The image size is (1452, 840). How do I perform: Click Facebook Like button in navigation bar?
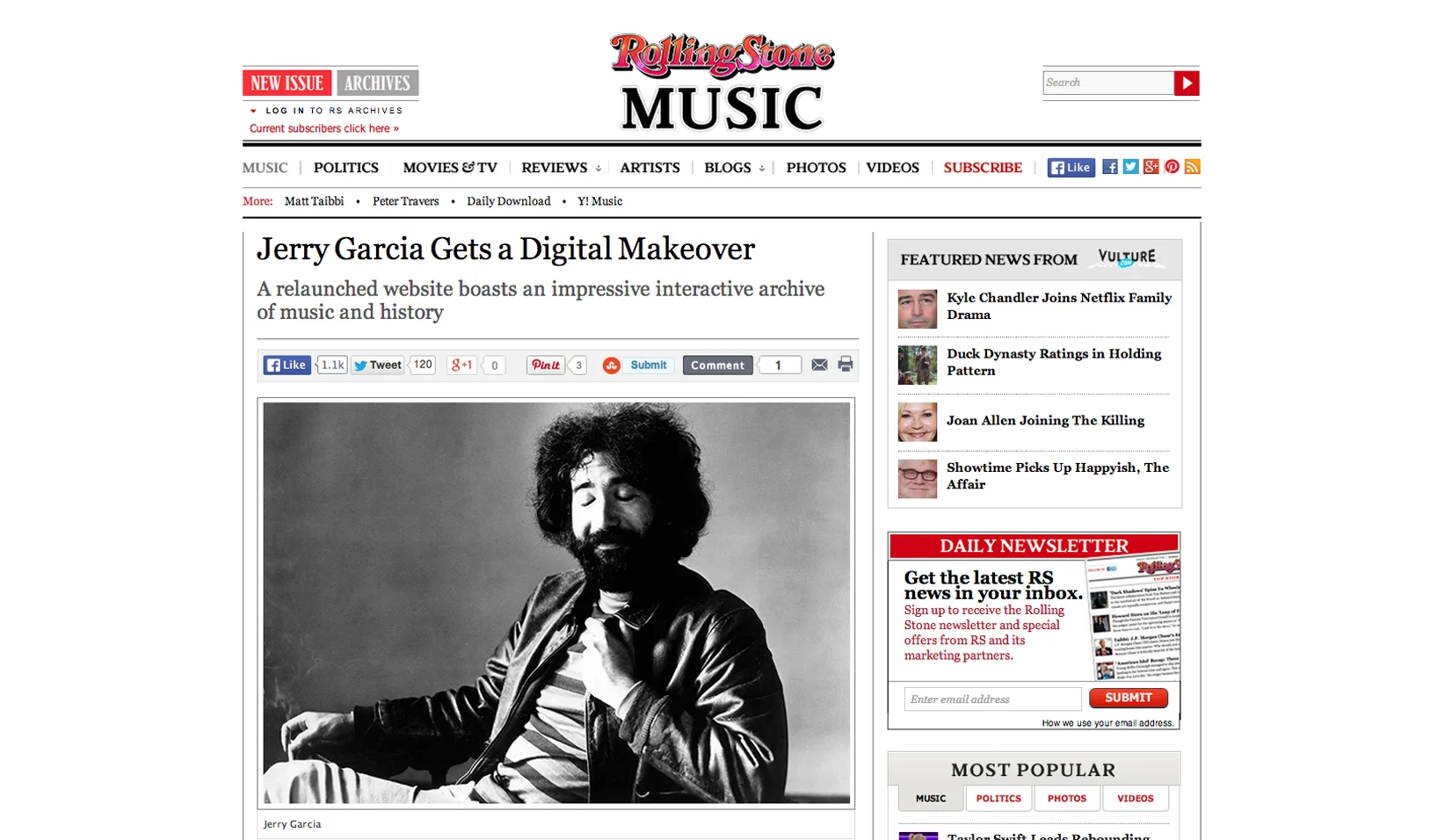1071,168
